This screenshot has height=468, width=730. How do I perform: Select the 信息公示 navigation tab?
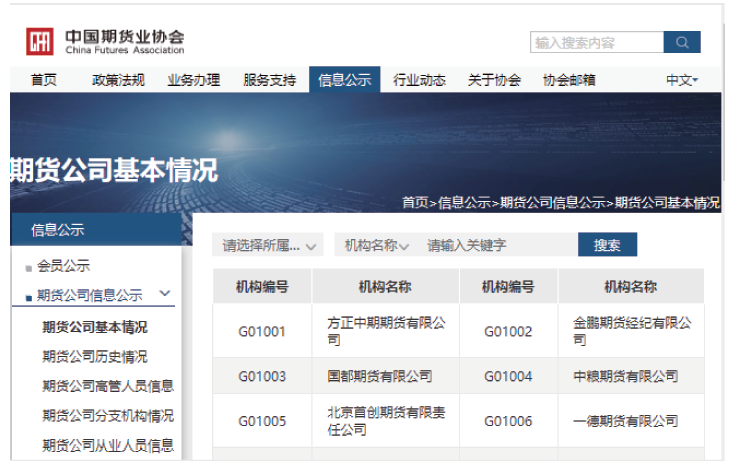point(345,80)
